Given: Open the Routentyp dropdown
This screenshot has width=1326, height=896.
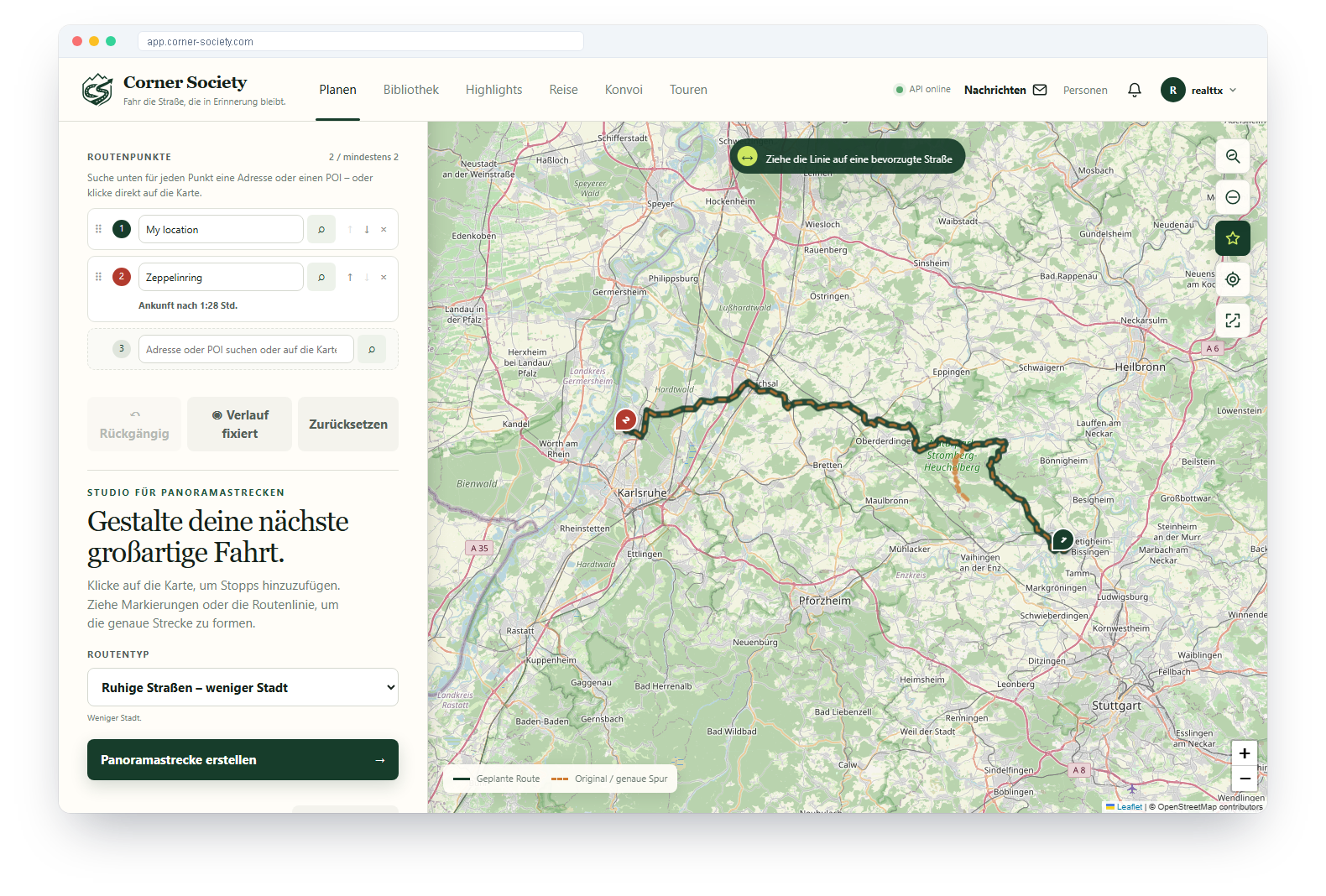Looking at the screenshot, I should [x=243, y=687].
